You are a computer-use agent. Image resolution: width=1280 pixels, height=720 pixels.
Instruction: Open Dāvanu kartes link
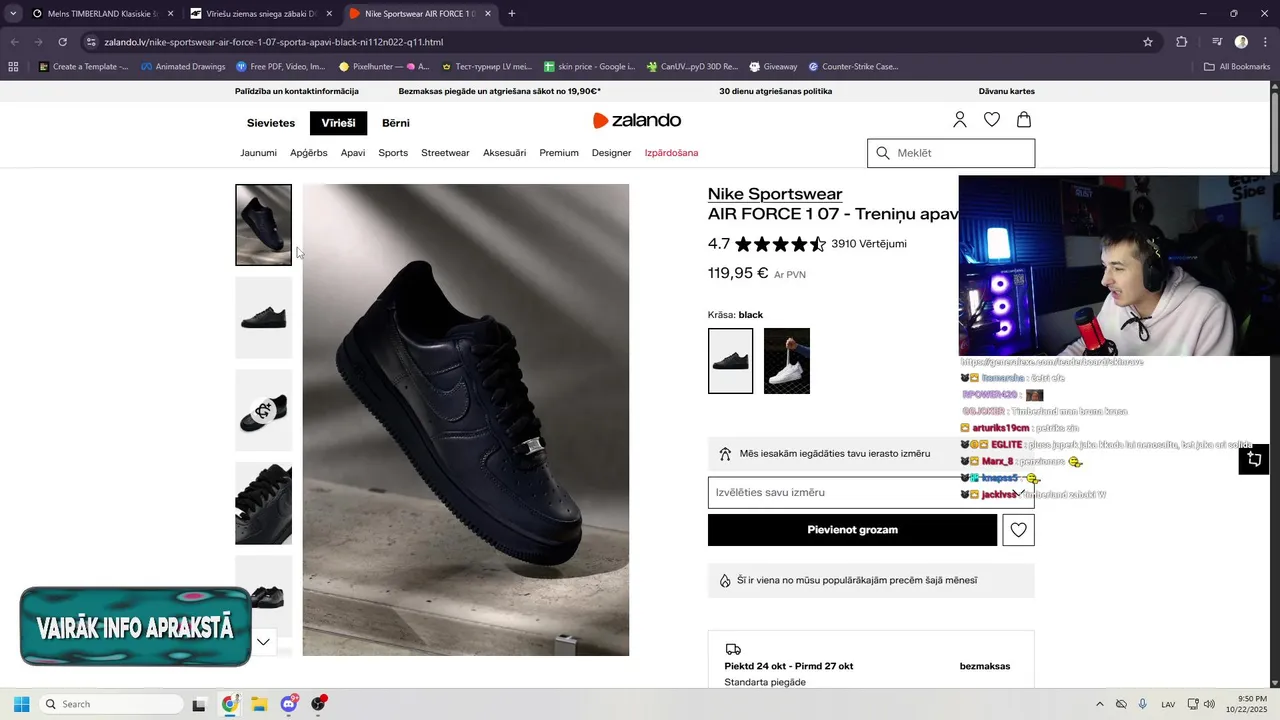(1007, 91)
